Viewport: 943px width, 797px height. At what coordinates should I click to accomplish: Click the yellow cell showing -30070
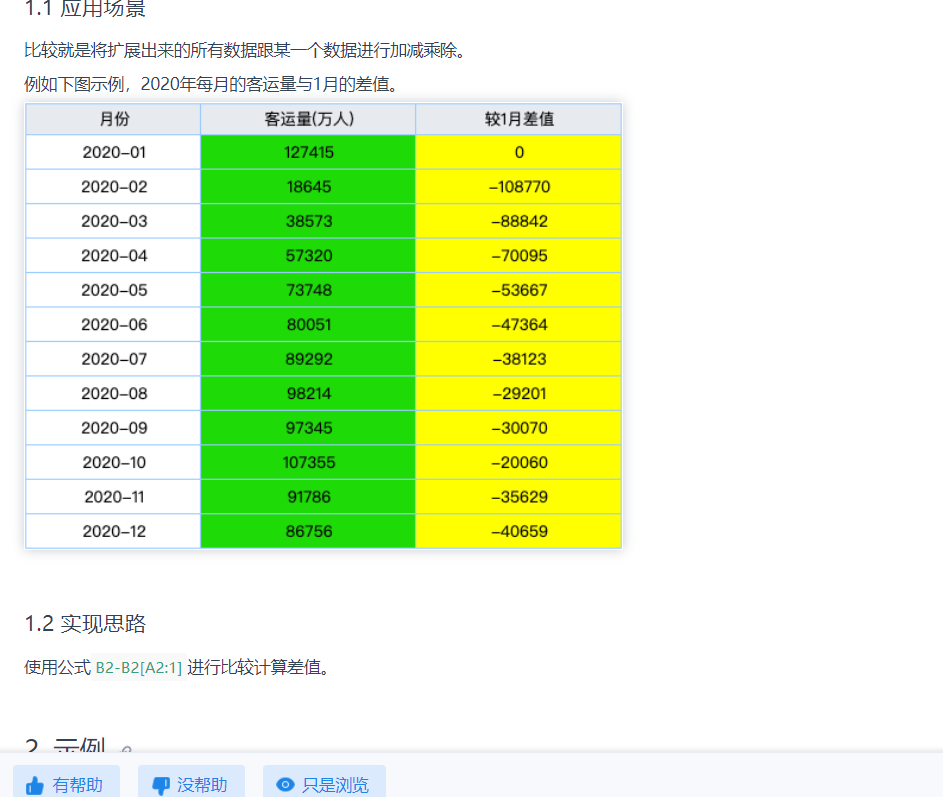click(x=518, y=428)
